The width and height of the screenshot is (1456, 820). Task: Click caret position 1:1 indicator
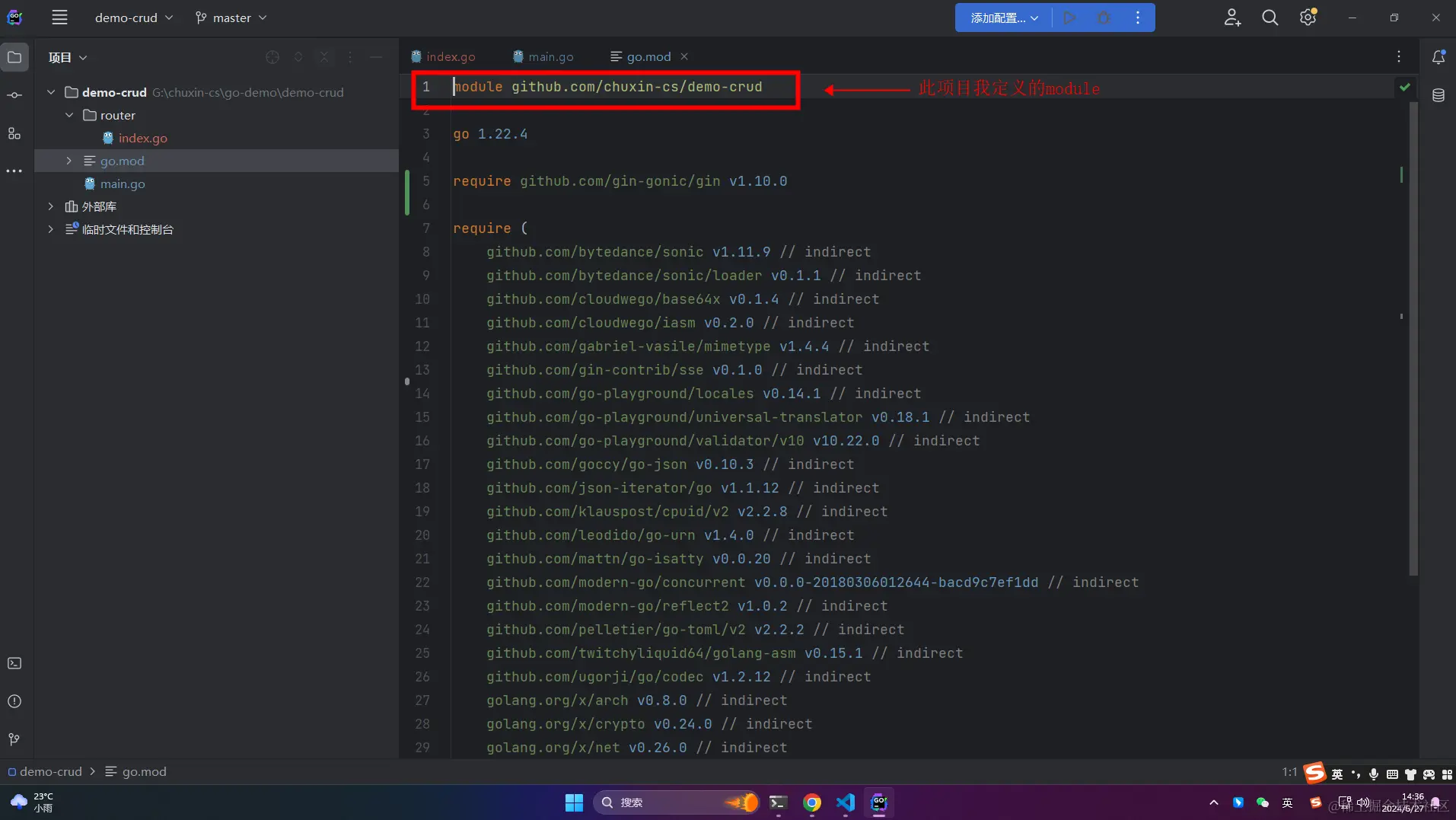1289,771
